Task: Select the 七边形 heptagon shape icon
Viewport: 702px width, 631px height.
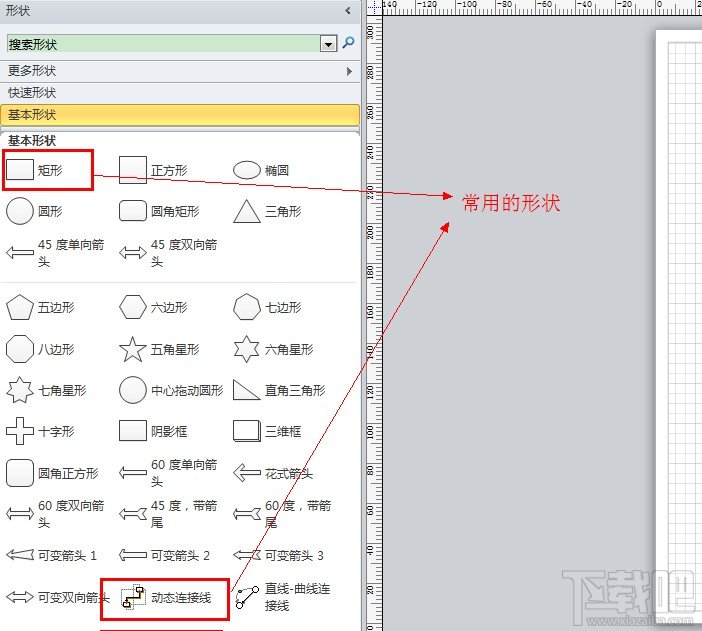Action: pyautogui.click(x=247, y=307)
